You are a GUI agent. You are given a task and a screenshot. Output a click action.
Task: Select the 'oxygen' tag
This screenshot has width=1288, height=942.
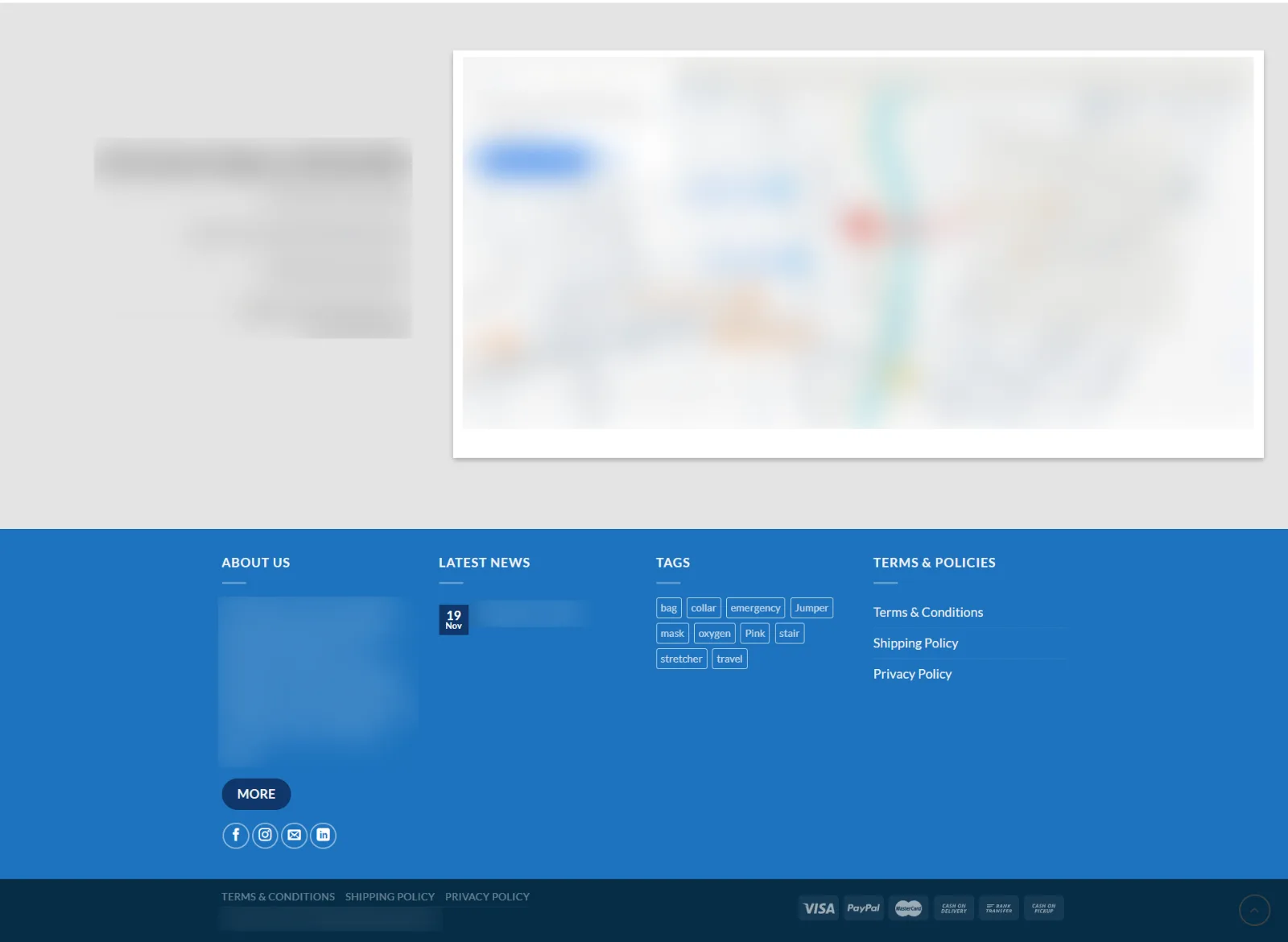[x=715, y=634]
